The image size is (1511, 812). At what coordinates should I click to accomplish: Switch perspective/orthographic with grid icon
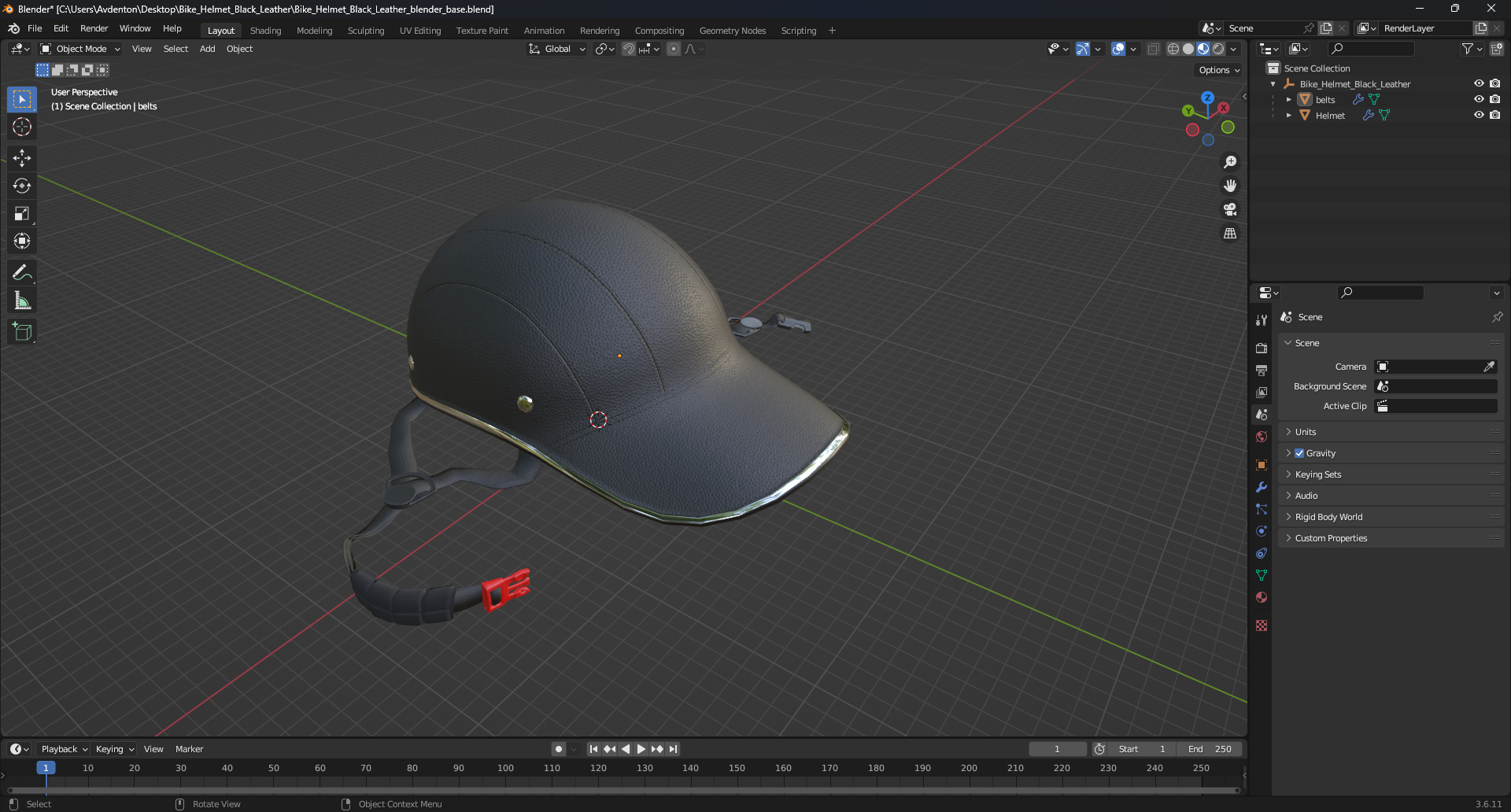(x=1230, y=233)
